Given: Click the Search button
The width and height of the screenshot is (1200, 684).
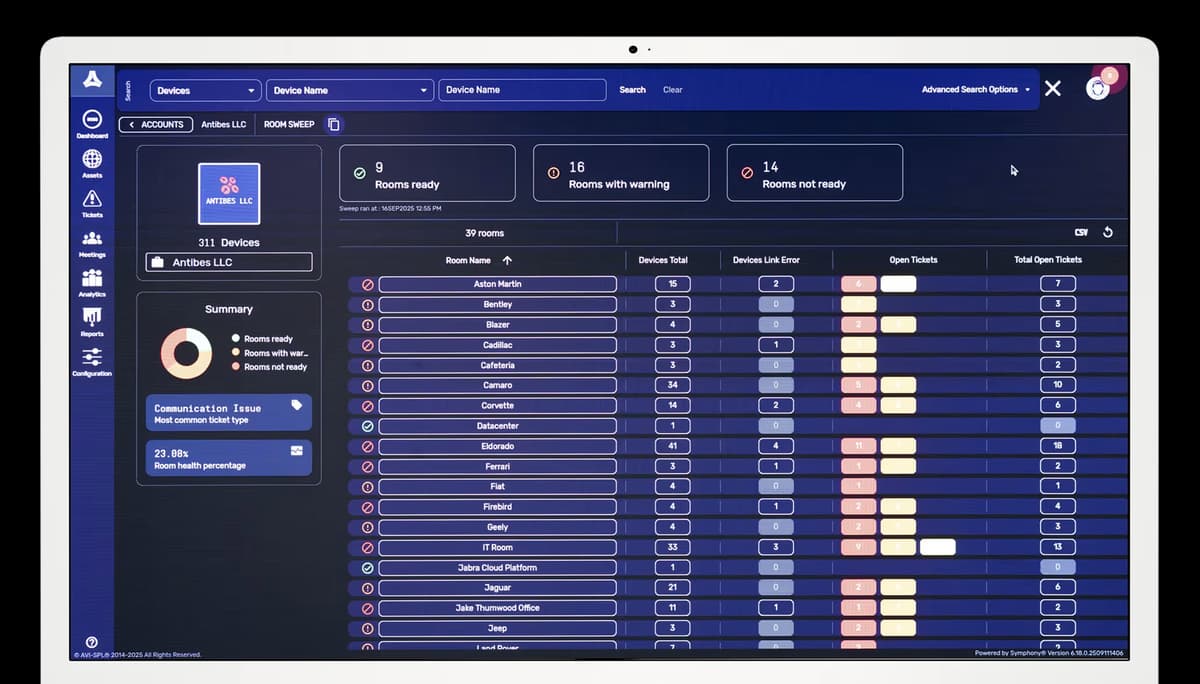Looking at the screenshot, I should point(632,90).
